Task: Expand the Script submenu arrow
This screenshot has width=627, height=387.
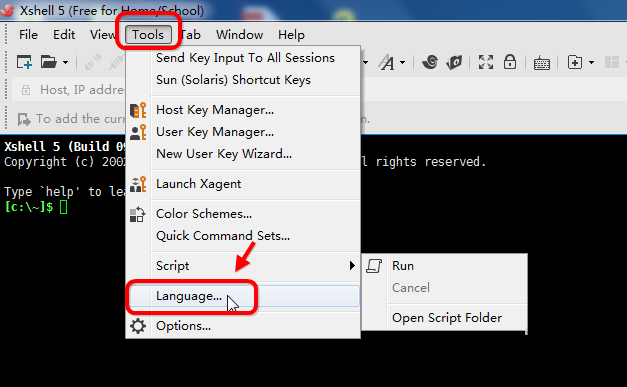Action: click(x=352, y=265)
